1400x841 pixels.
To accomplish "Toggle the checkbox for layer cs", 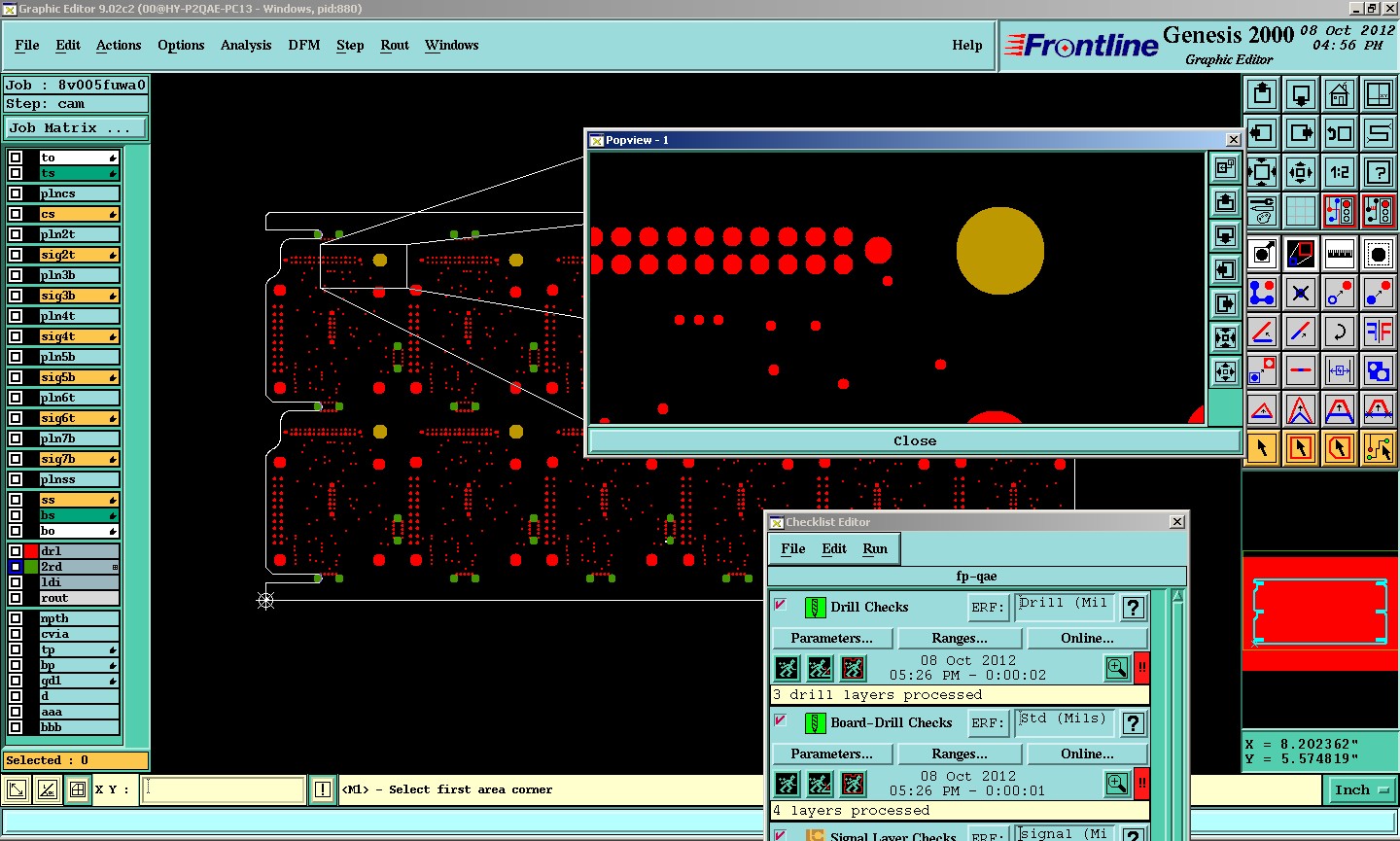I will coord(16,214).
